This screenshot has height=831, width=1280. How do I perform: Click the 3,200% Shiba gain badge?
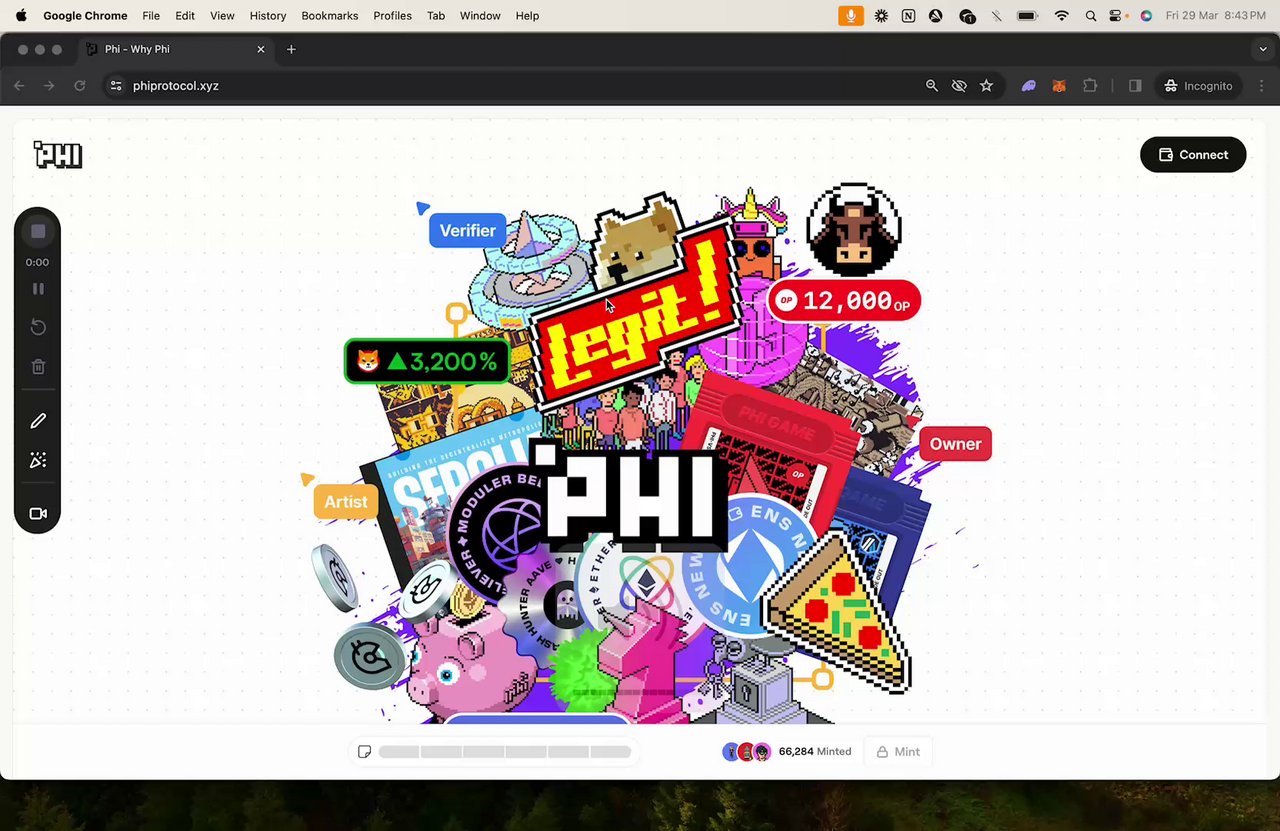coord(427,361)
